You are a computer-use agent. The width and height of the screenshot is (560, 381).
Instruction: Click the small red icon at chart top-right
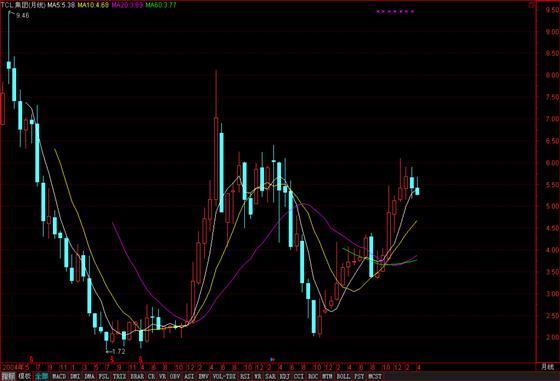[532, 5]
